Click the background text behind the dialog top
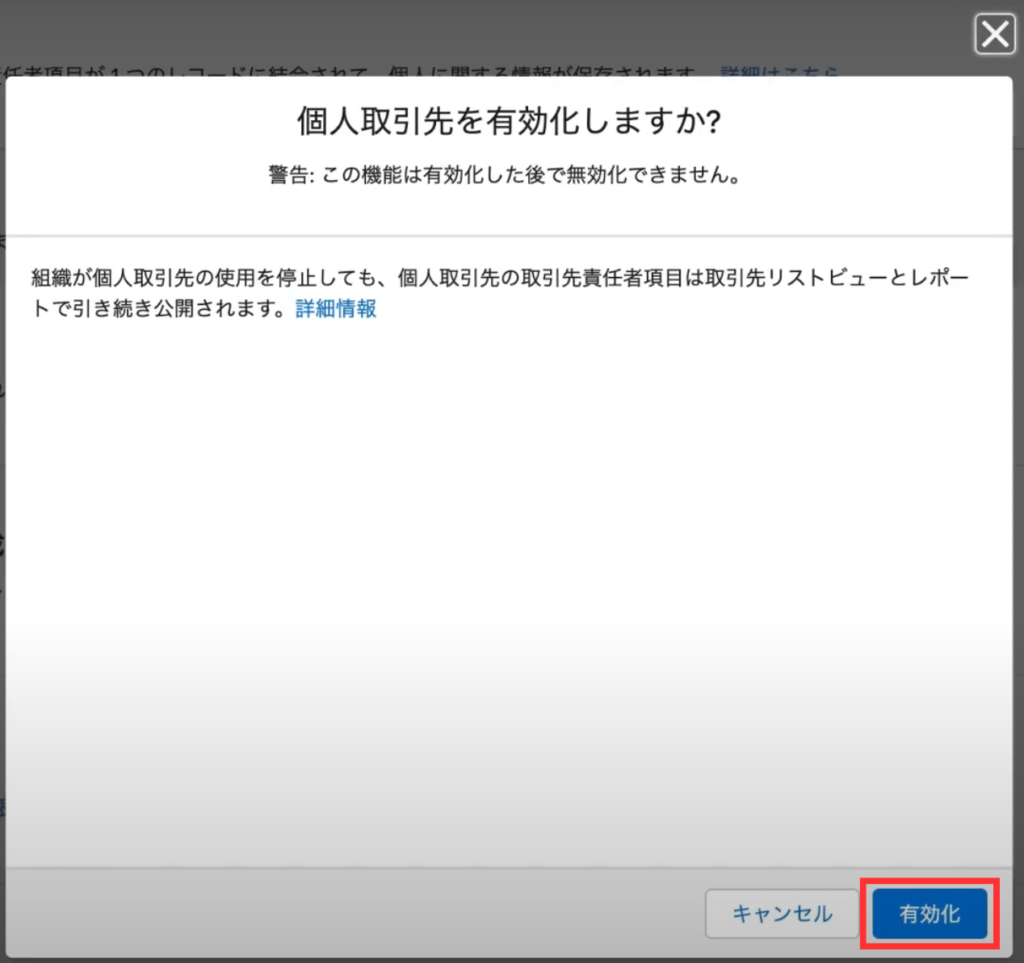1024x963 pixels. point(350,72)
